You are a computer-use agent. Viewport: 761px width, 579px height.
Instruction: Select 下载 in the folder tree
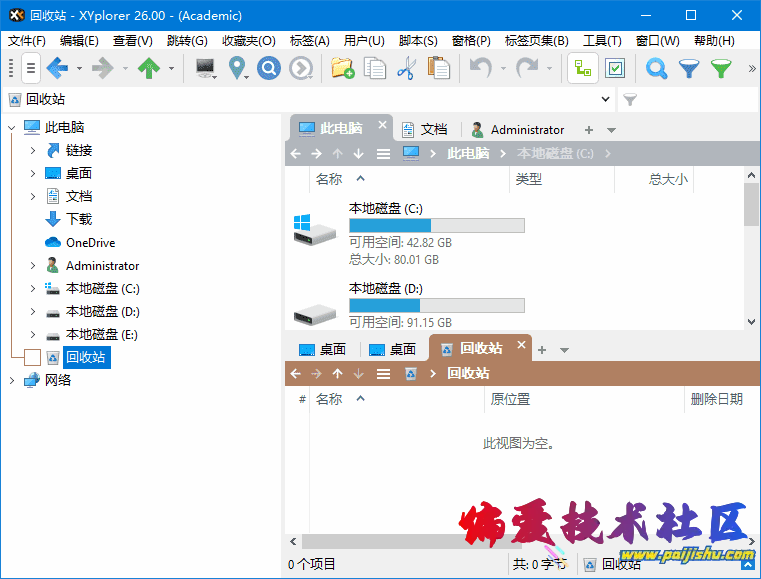point(79,219)
